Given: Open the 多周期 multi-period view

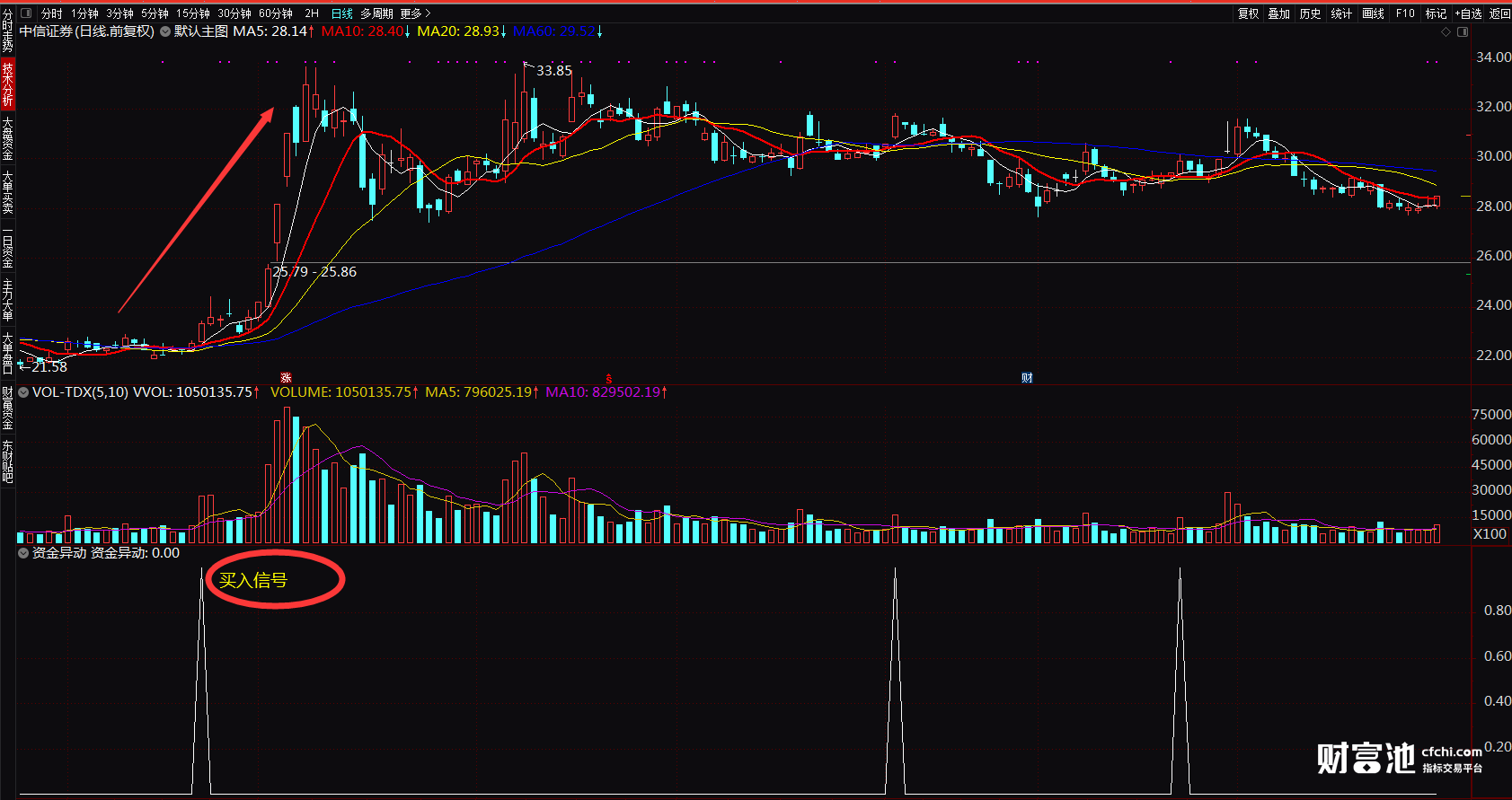Looking at the screenshot, I should click(x=376, y=13).
